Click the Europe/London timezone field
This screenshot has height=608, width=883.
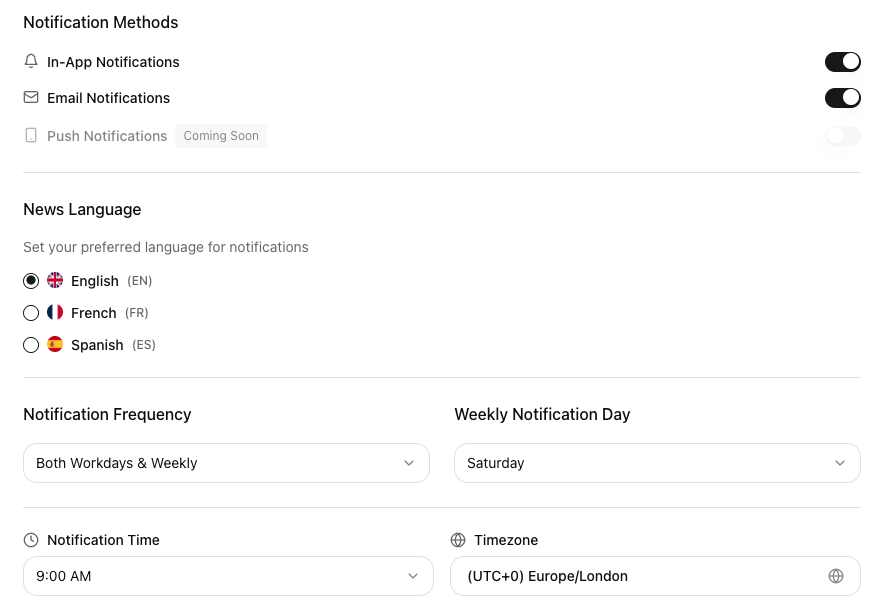point(640,576)
